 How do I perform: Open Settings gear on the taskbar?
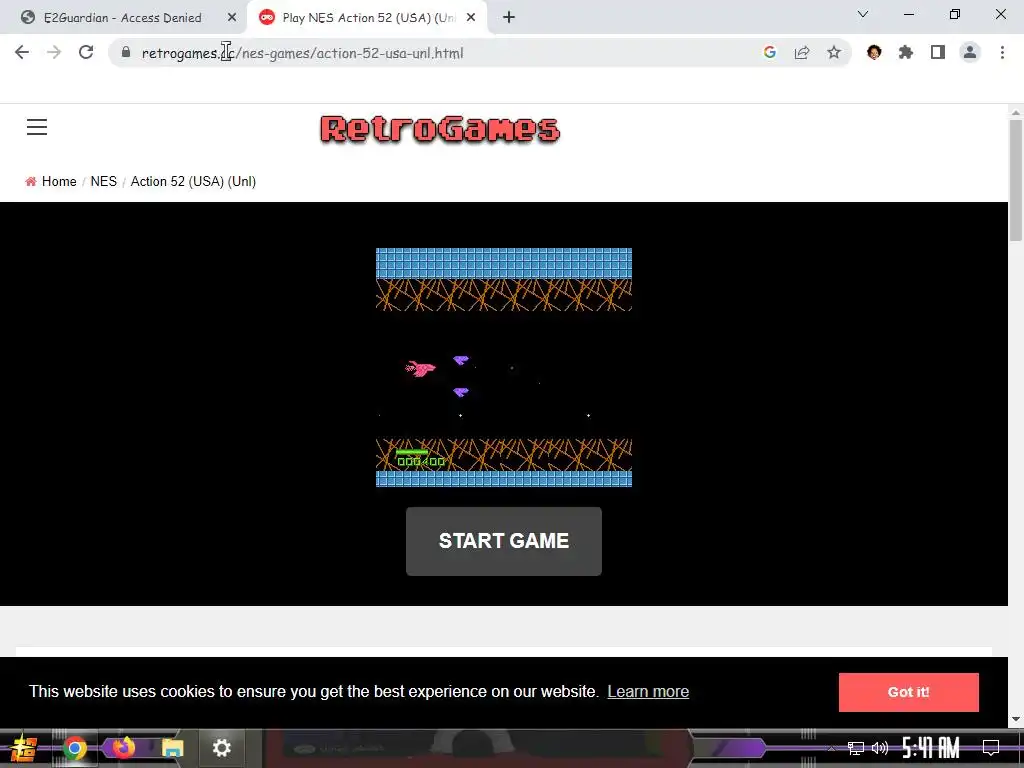pyautogui.click(x=221, y=748)
